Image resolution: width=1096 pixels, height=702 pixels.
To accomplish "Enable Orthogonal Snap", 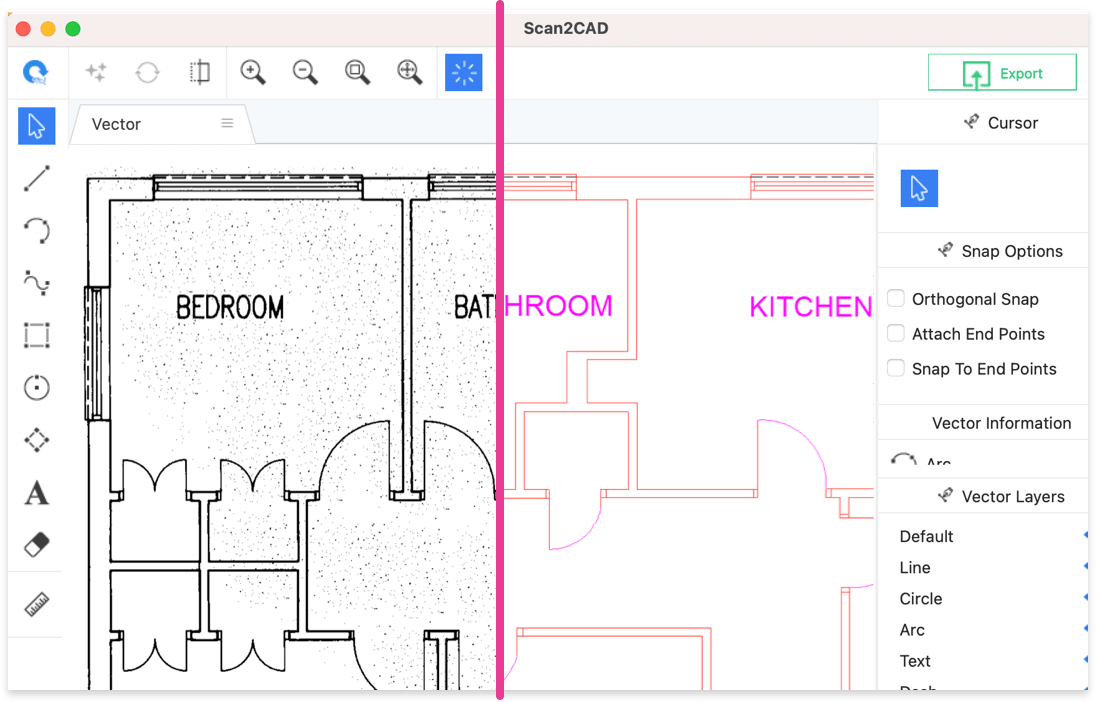I will [x=895, y=296].
